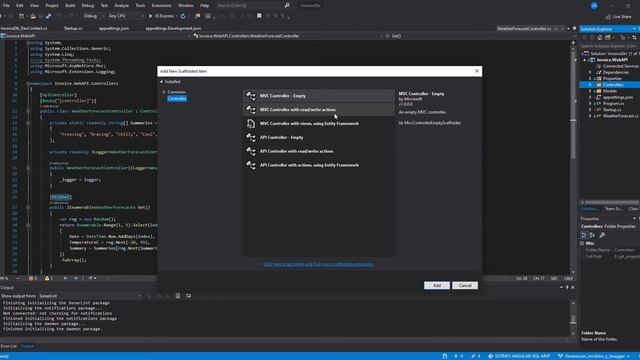Click the search magnifier icon in title bar
The image size is (640, 360).
(x=287, y=6)
